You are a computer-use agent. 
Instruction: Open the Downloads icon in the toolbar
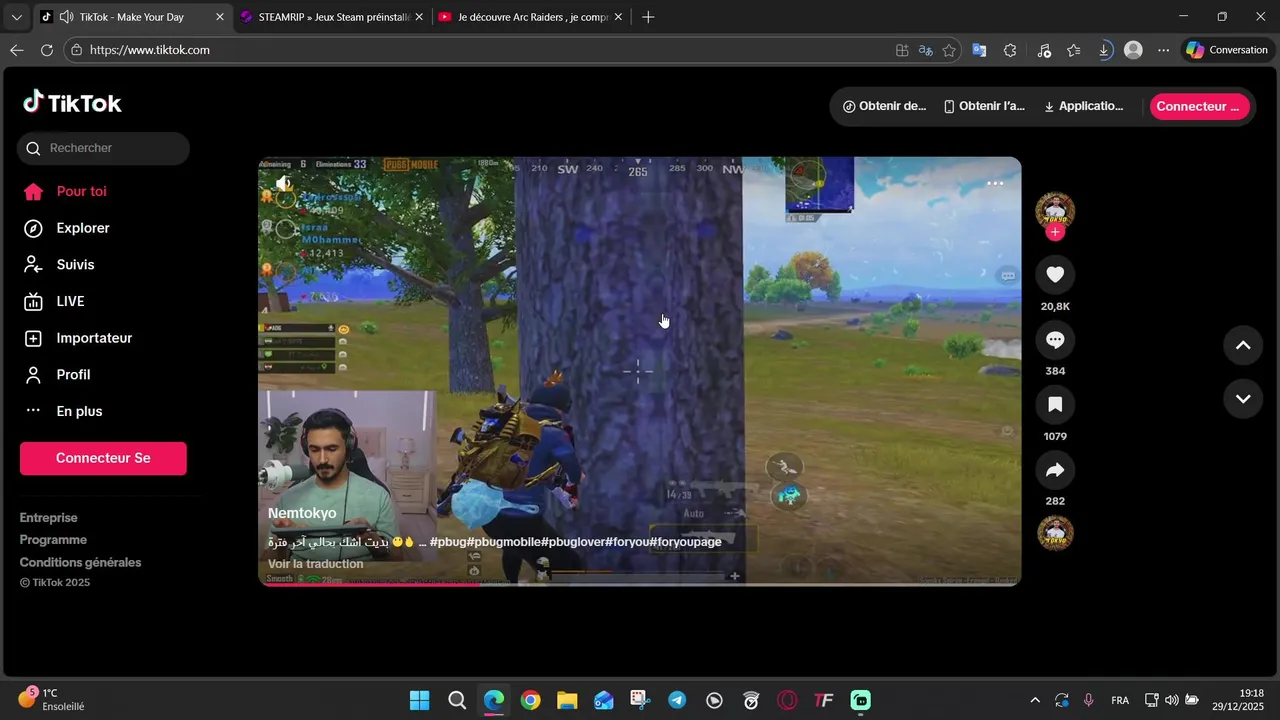[1104, 50]
